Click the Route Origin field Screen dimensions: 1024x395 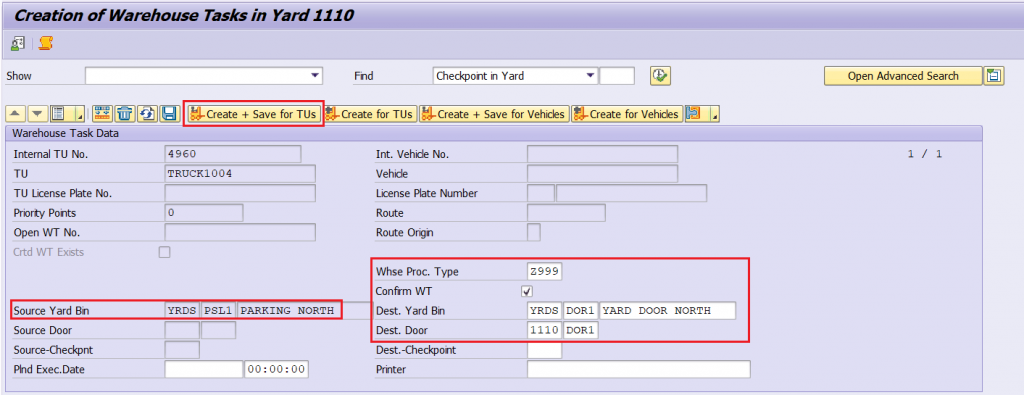(x=534, y=232)
